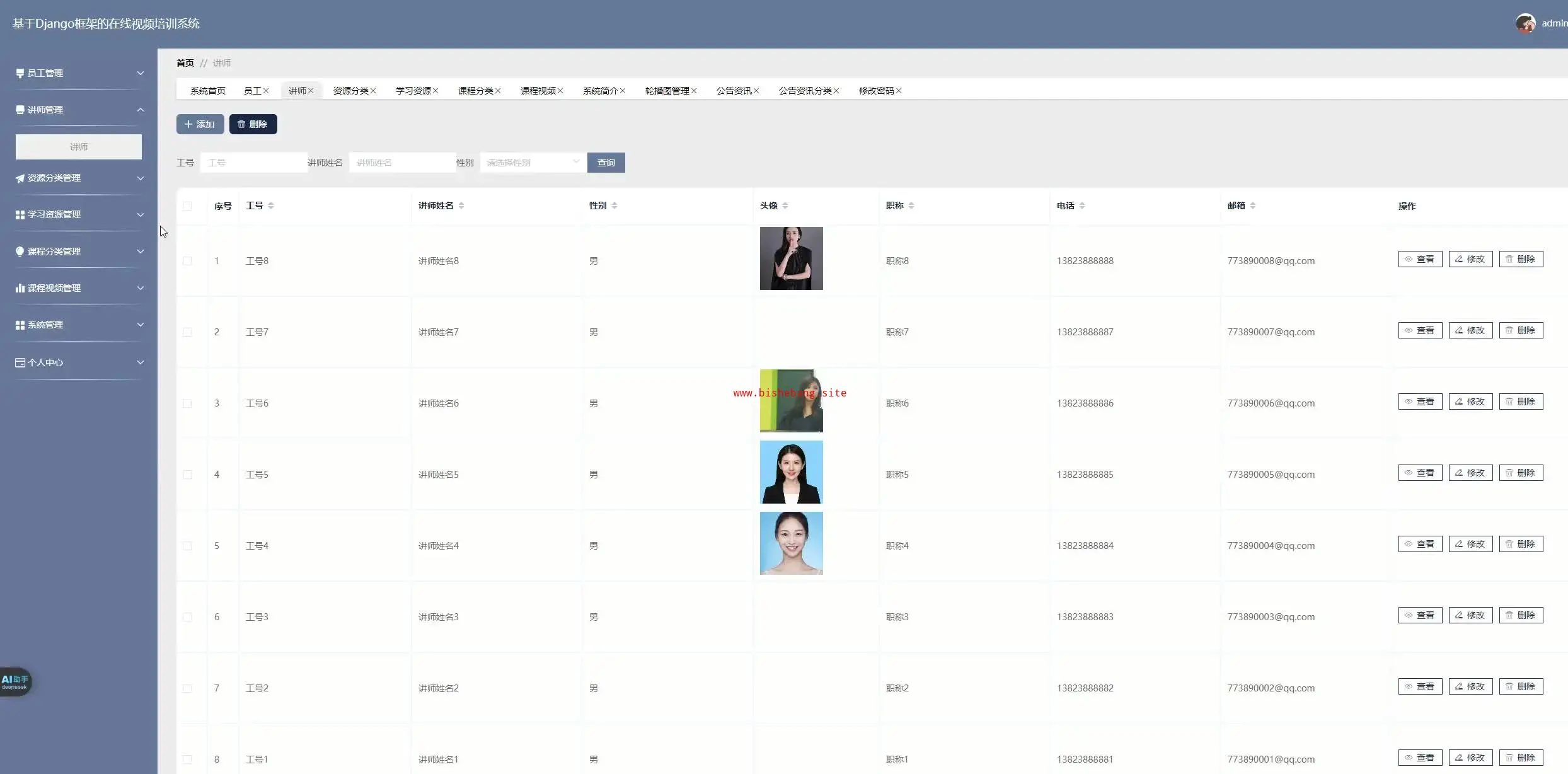1568x774 pixels.
Task: Click sort icon next to 邮箱 header
Action: click(x=1253, y=205)
